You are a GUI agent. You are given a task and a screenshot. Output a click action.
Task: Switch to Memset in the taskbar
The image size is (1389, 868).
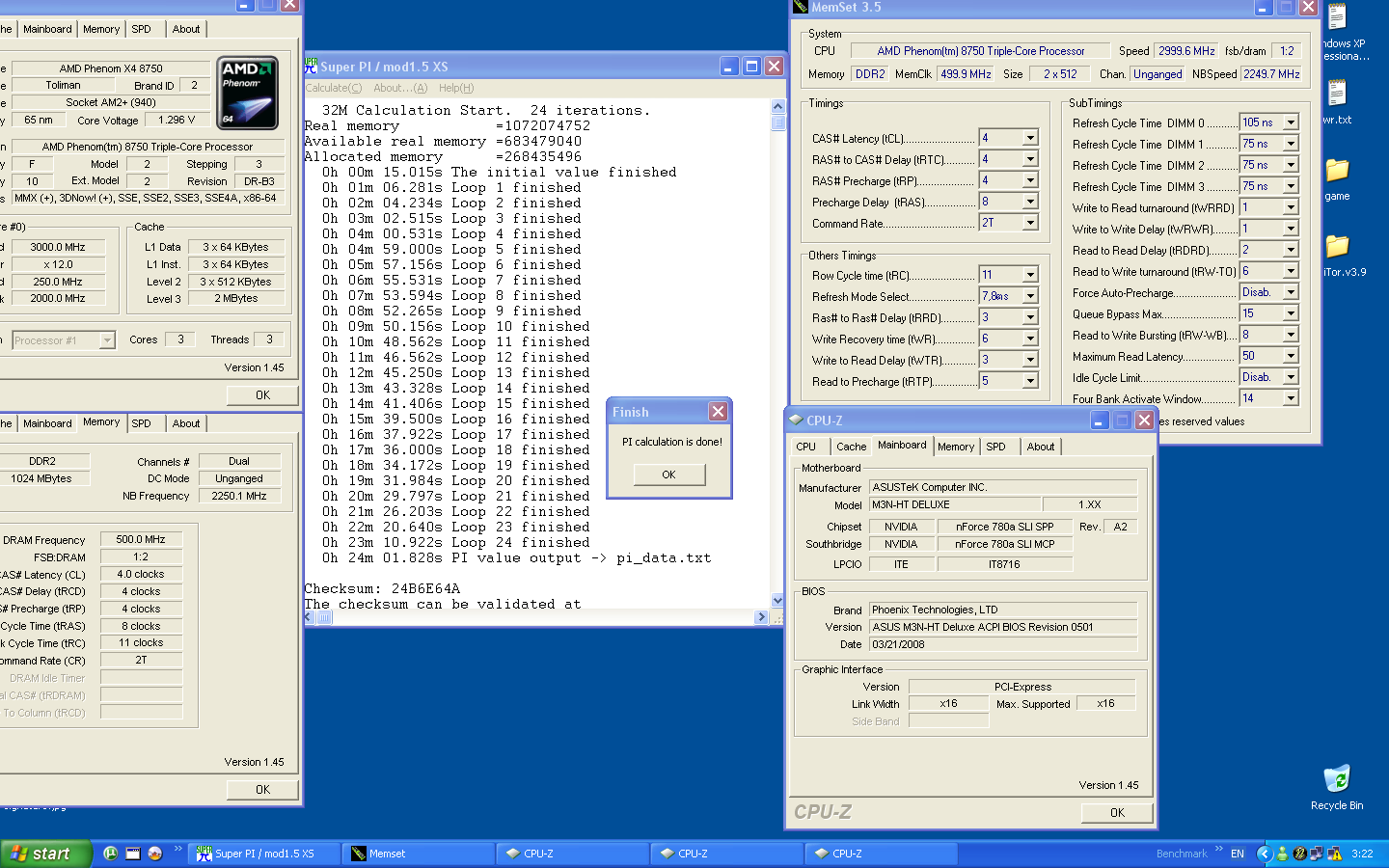pyautogui.click(x=420, y=854)
